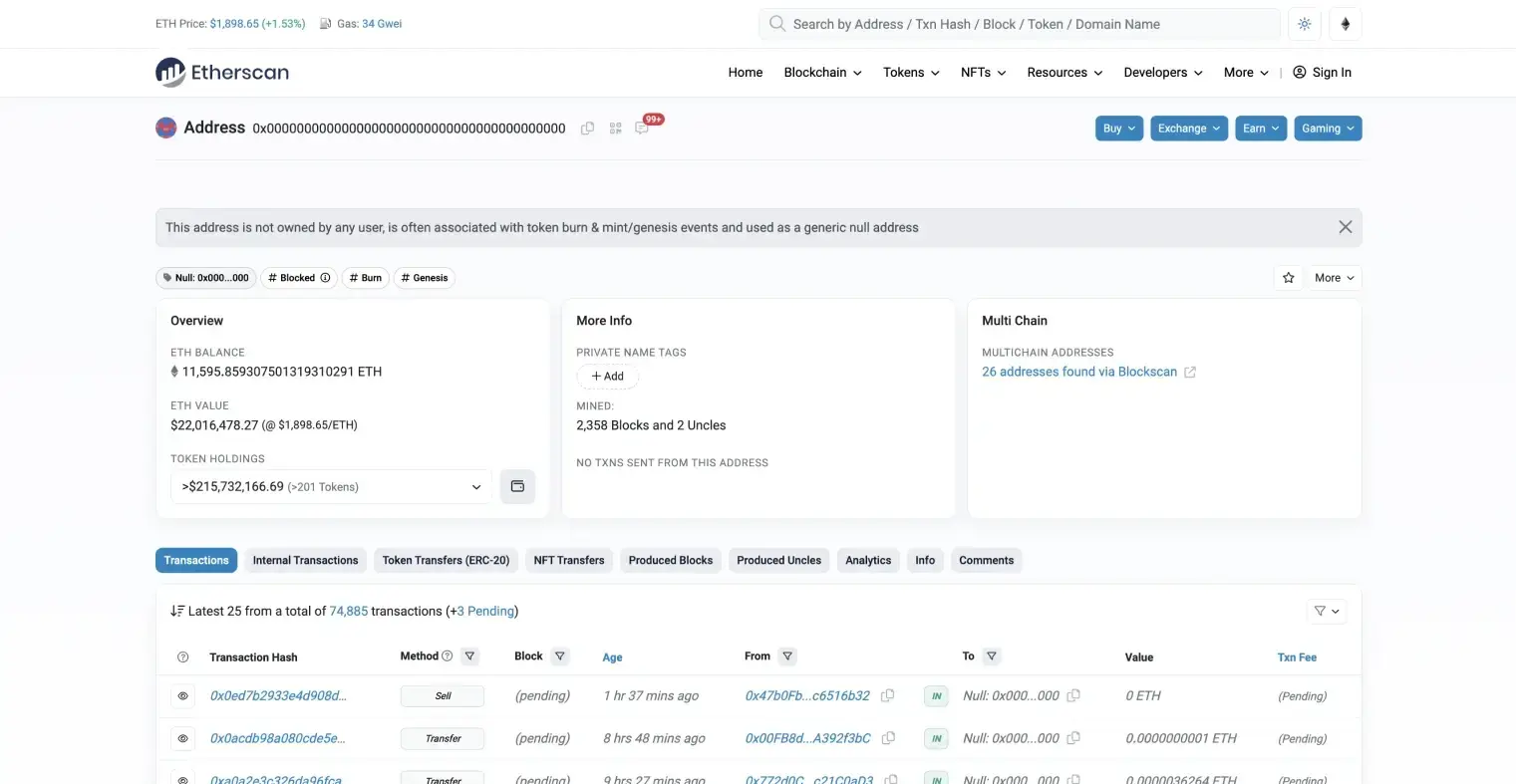Click the address blockie avatar icon
The width and height of the screenshot is (1516, 784).
pyautogui.click(x=166, y=128)
